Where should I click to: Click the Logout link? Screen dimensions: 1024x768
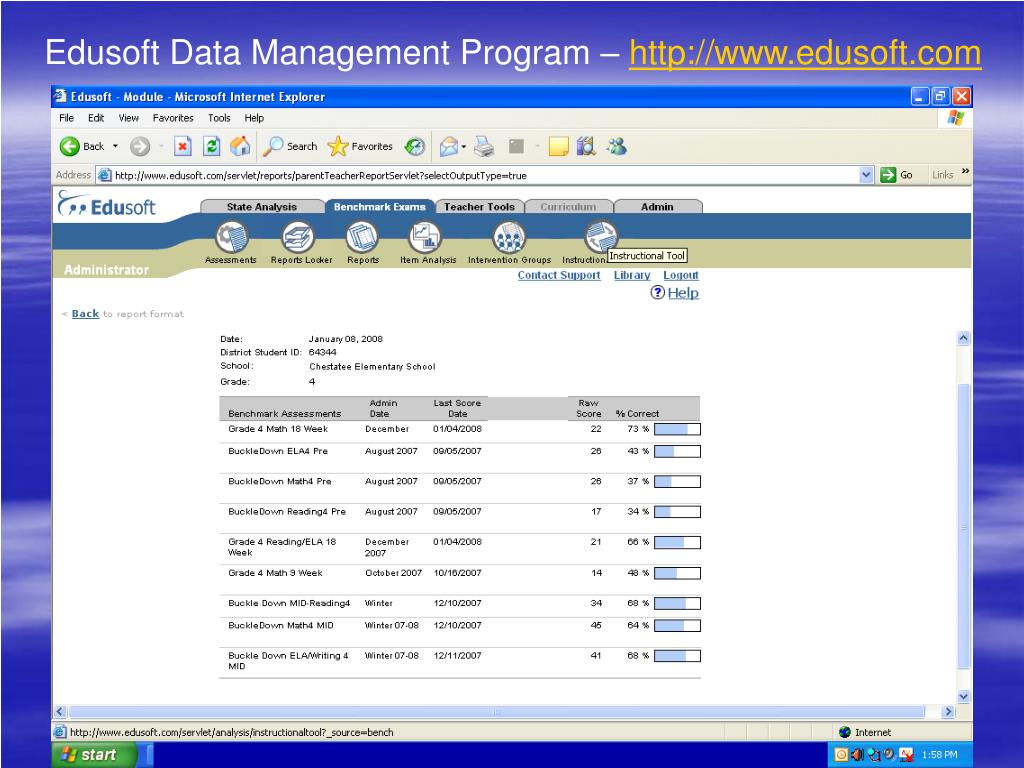point(681,275)
